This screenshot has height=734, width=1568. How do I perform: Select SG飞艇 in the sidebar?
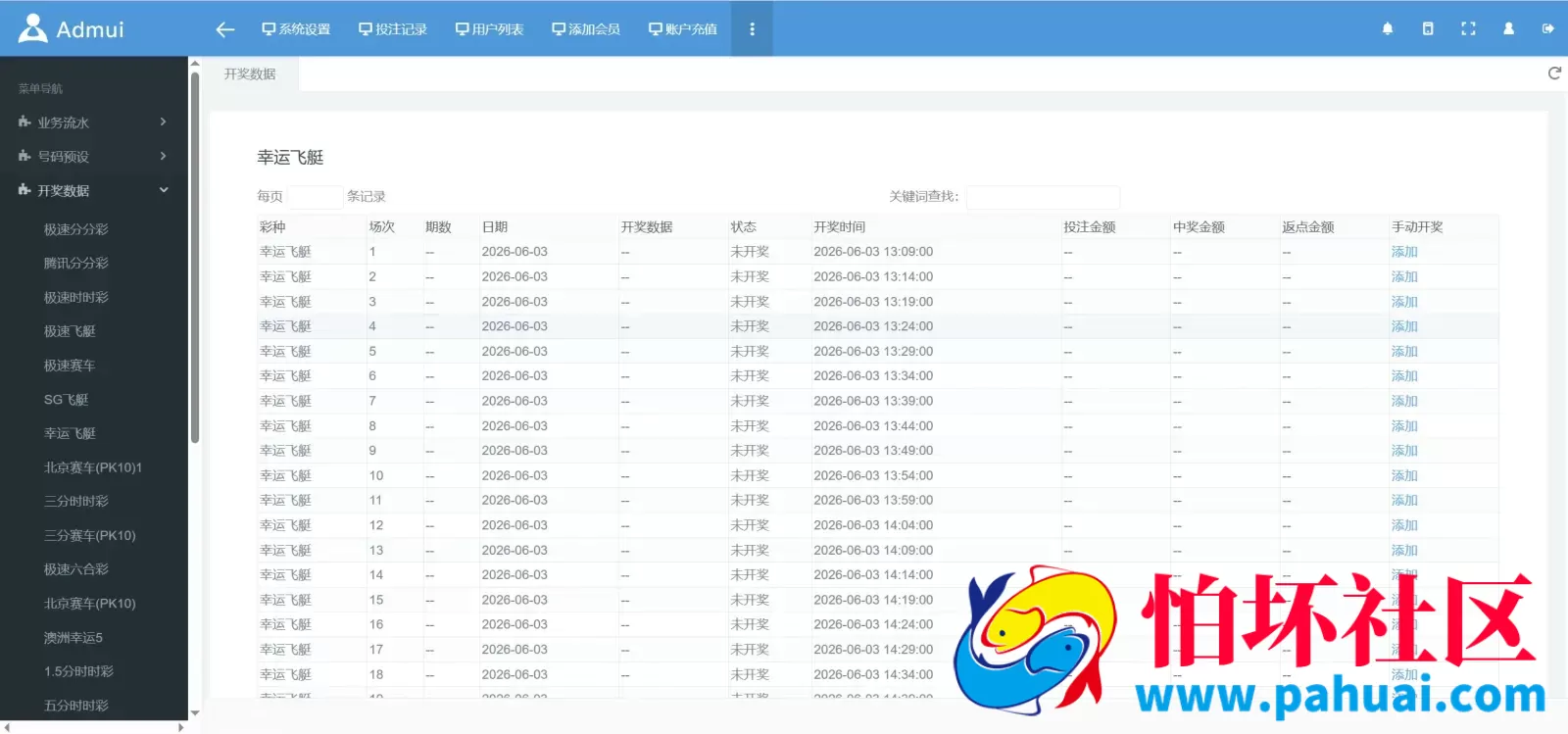(67, 400)
